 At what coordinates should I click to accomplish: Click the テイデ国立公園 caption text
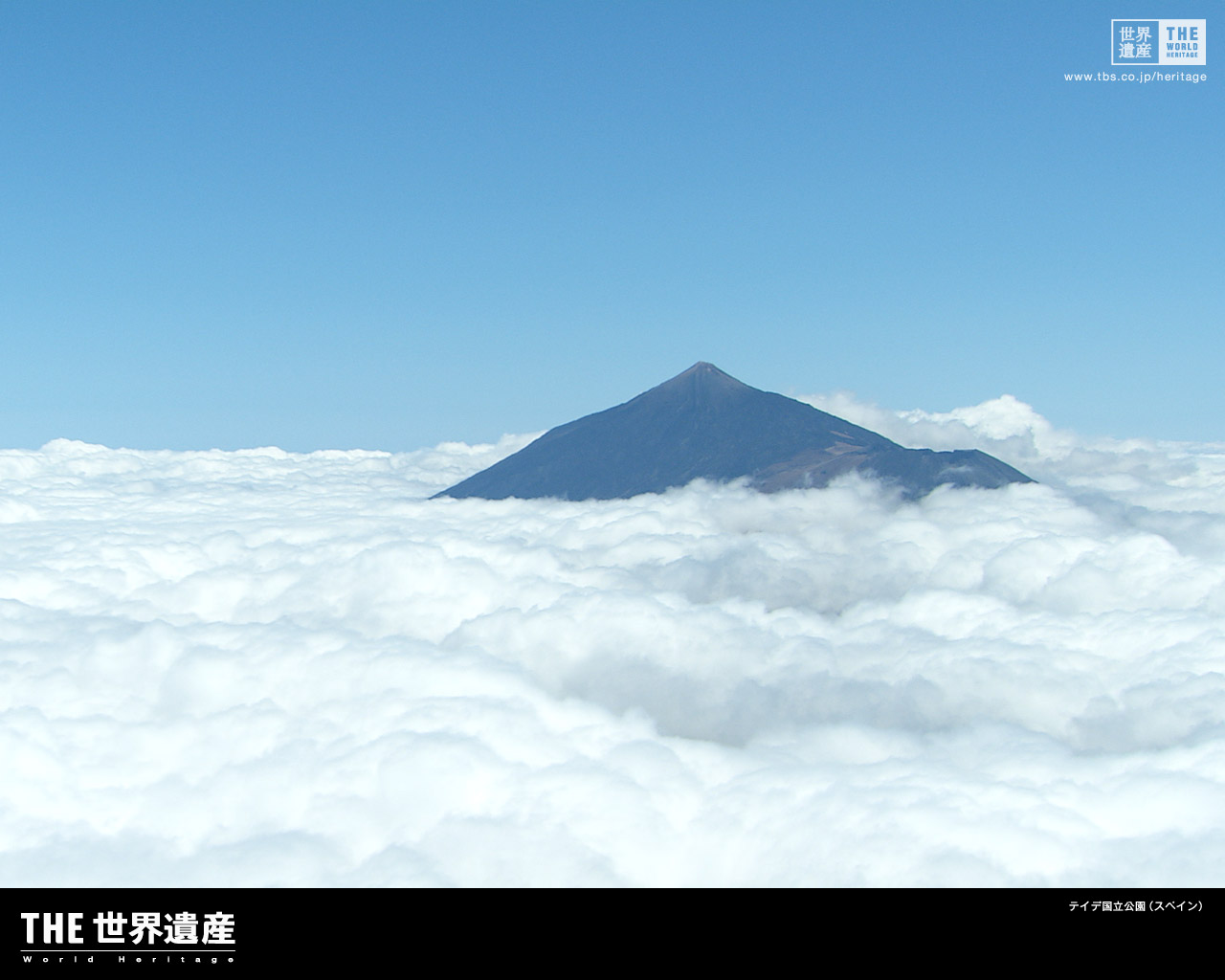click(1106, 905)
